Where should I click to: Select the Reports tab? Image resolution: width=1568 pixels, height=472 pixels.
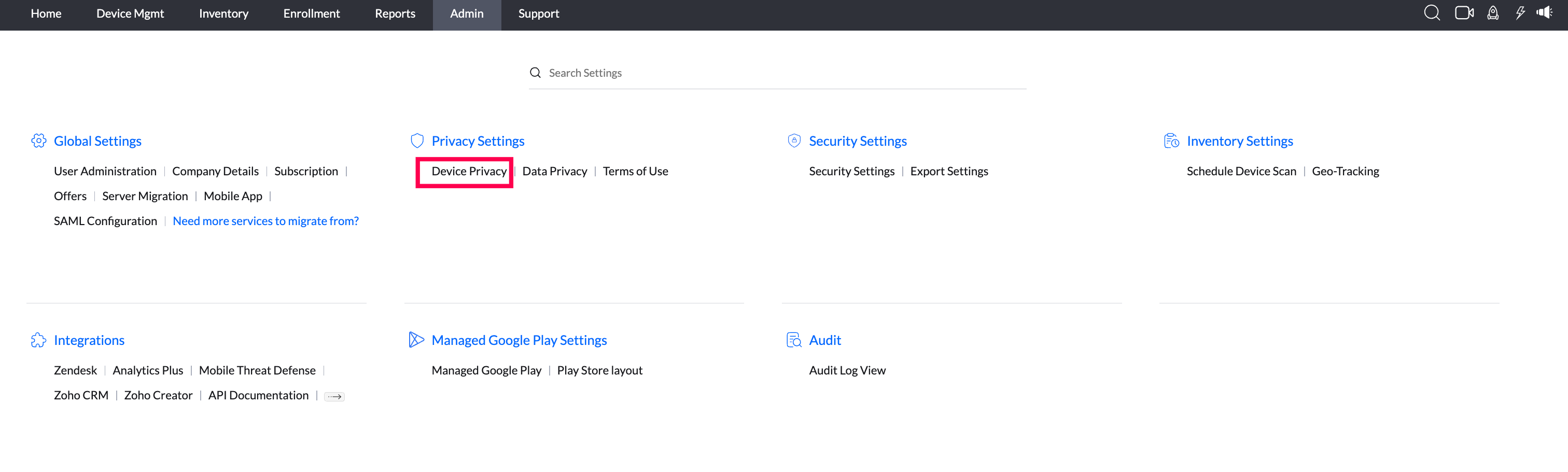(395, 13)
